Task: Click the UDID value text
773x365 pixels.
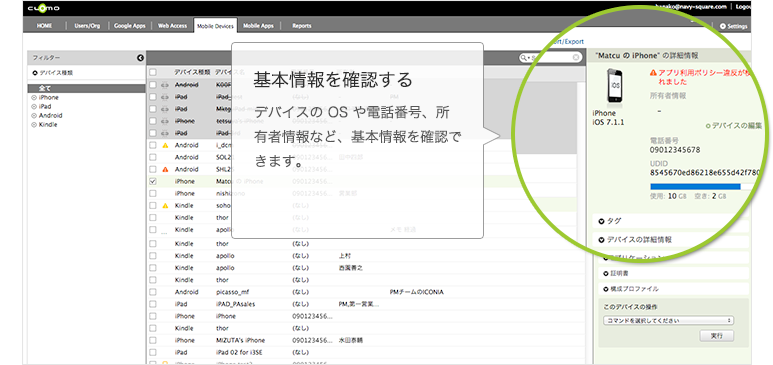Action: pyautogui.click(x=704, y=173)
